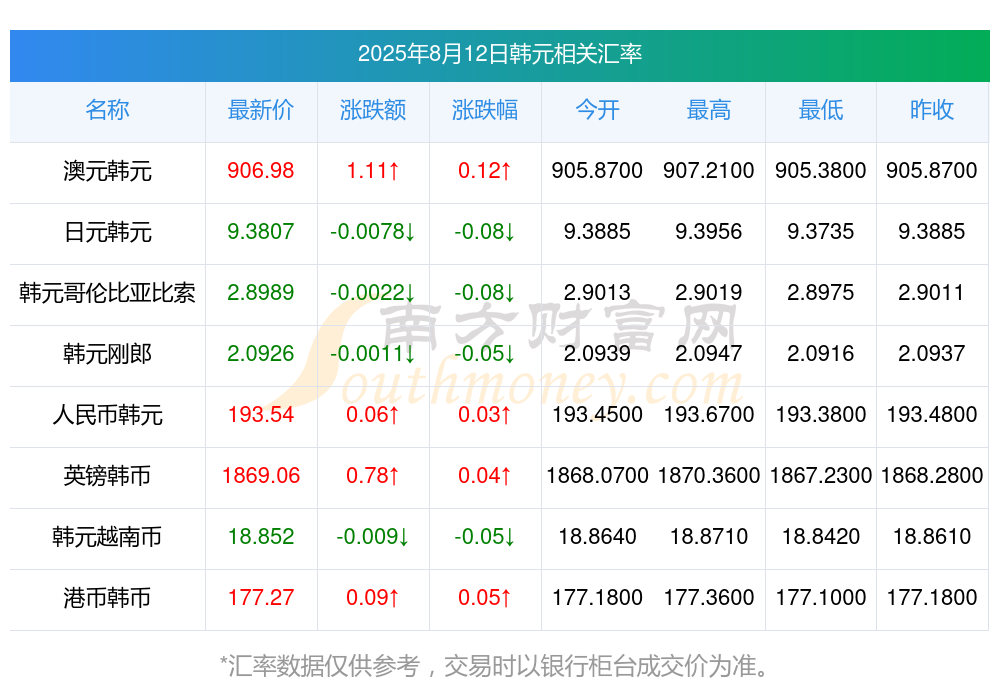The height and width of the screenshot is (698, 1000).
Task: Click the 最高 column header
Action: tap(709, 110)
